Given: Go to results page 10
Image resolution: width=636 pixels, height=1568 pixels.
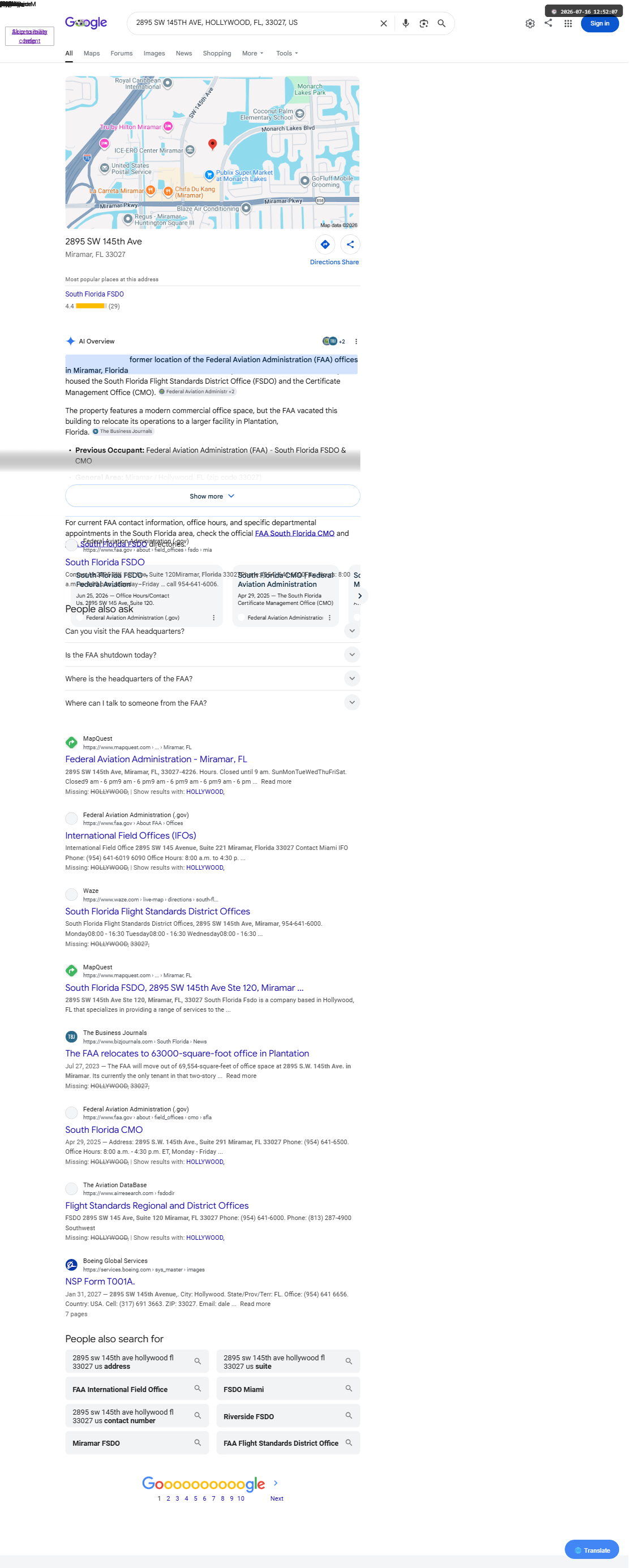Looking at the screenshot, I should [x=241, y=1498].
